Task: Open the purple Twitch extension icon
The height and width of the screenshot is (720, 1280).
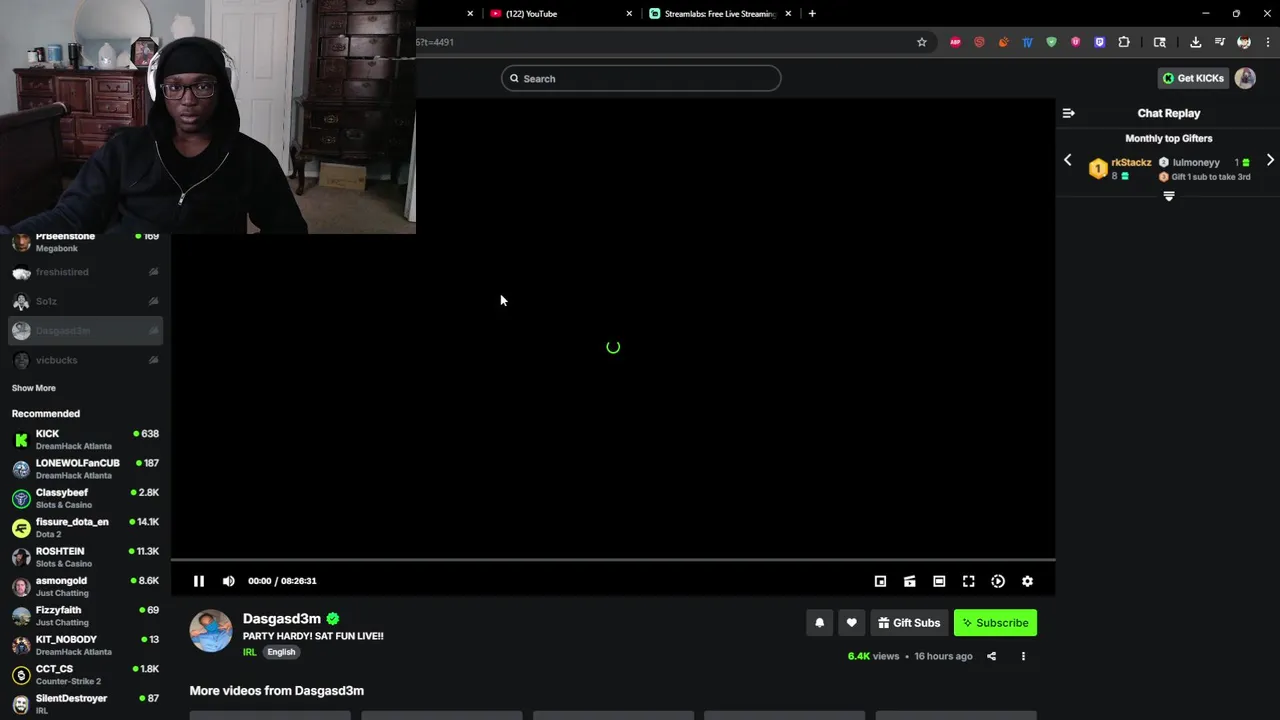Action: pos(1099,42)
